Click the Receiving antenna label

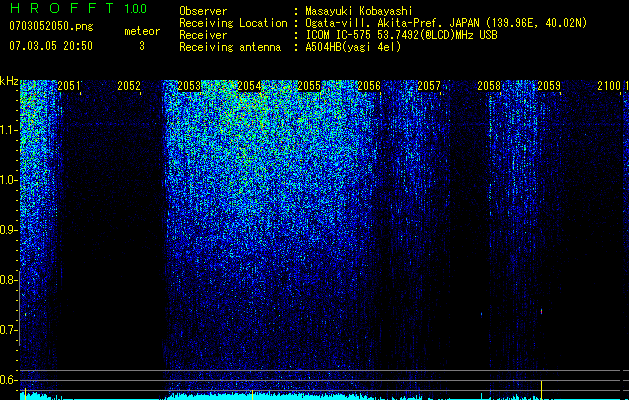(230, 47)
